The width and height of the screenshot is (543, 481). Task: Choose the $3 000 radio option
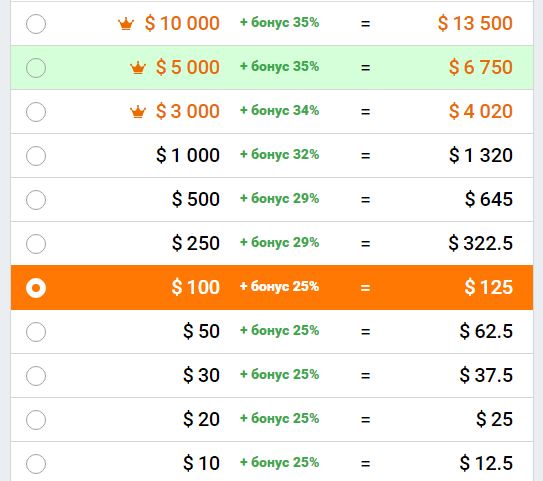tap(36, 112)
